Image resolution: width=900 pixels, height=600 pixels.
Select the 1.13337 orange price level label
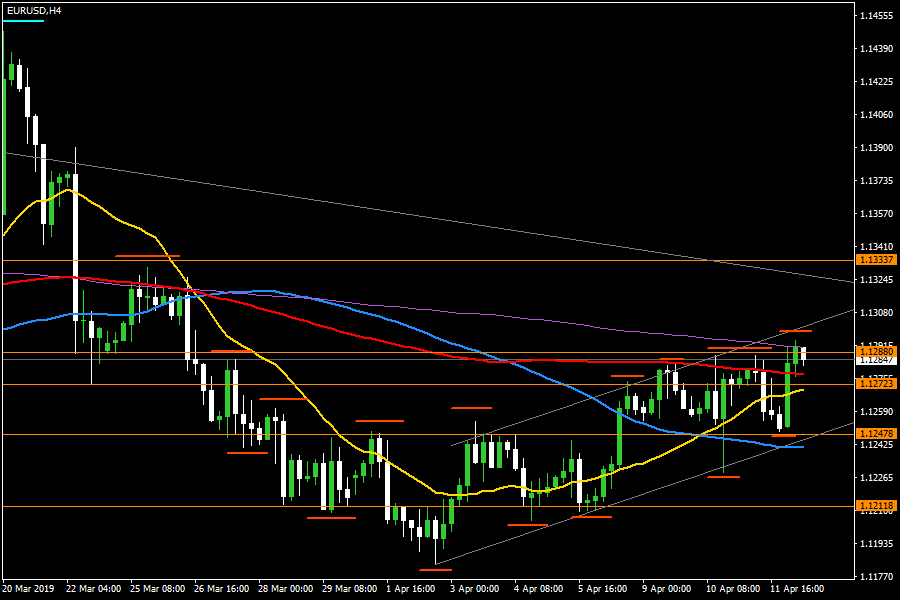(x=876, y=261)
